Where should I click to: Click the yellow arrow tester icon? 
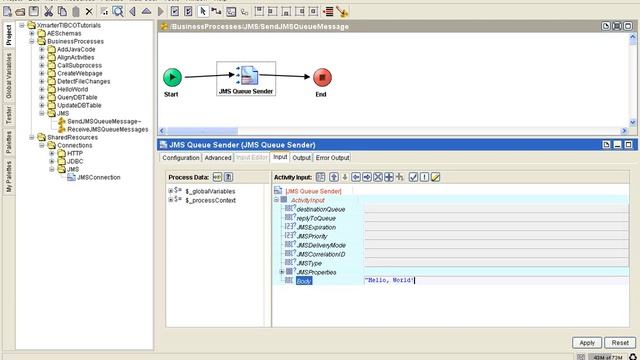342,12
